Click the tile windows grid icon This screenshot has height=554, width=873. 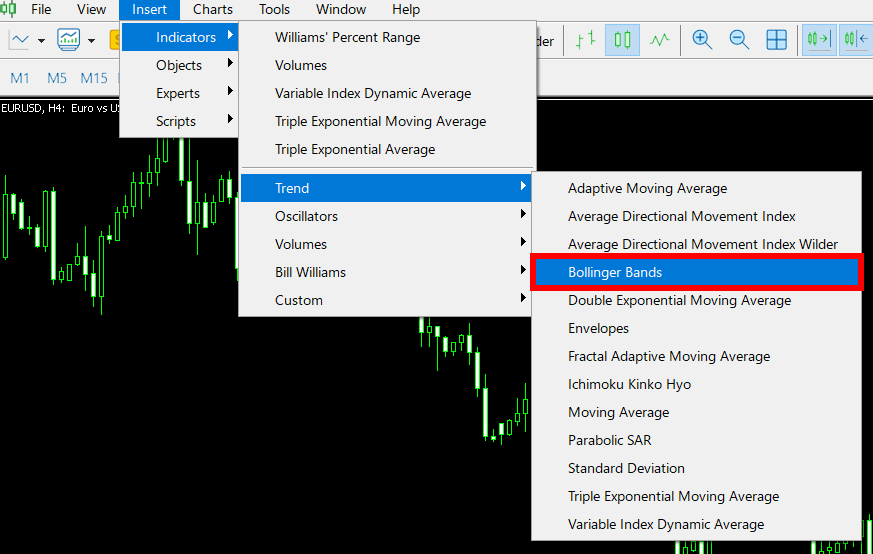pos(776,40)
